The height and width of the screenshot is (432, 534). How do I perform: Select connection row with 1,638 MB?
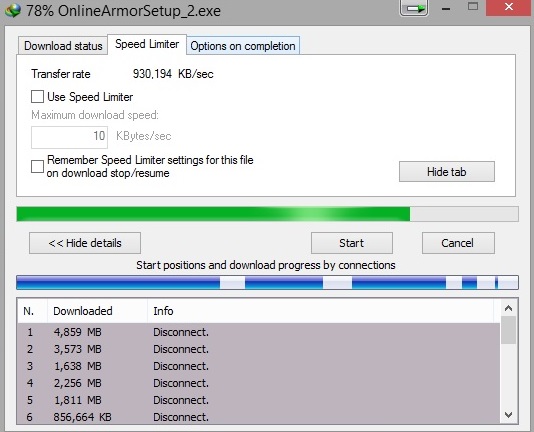pos(259,366)
